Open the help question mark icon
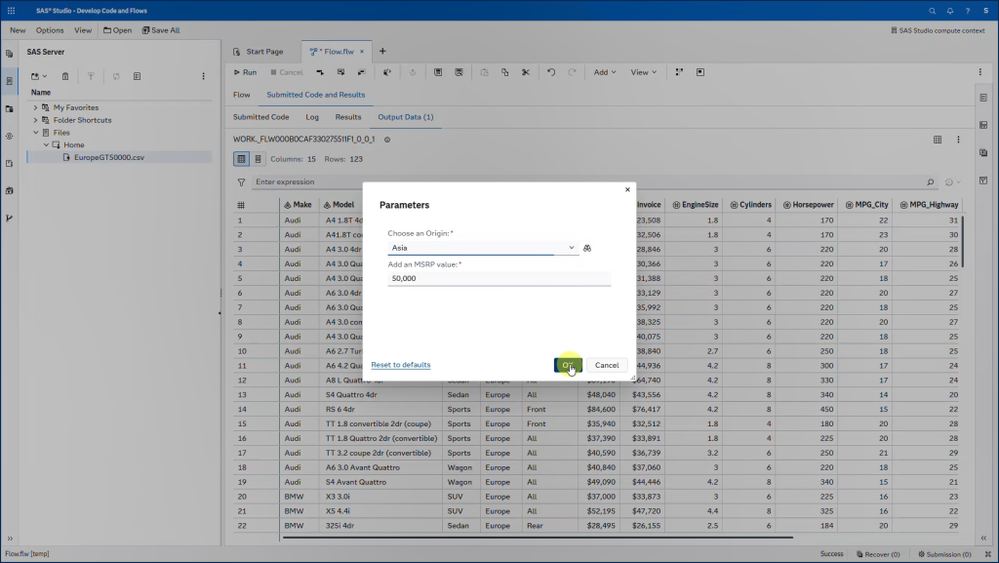Screen dimensions: 999x563 [x=967, y=11]
